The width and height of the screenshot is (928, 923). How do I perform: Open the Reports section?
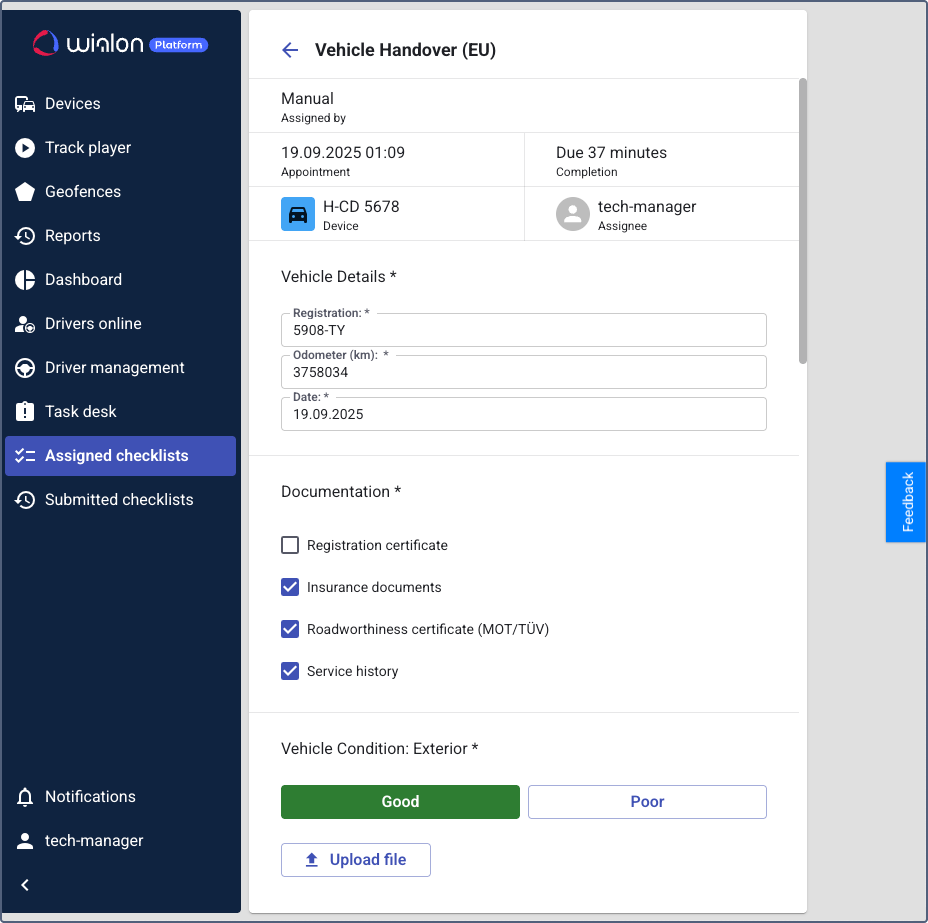(x=72, y=236)
